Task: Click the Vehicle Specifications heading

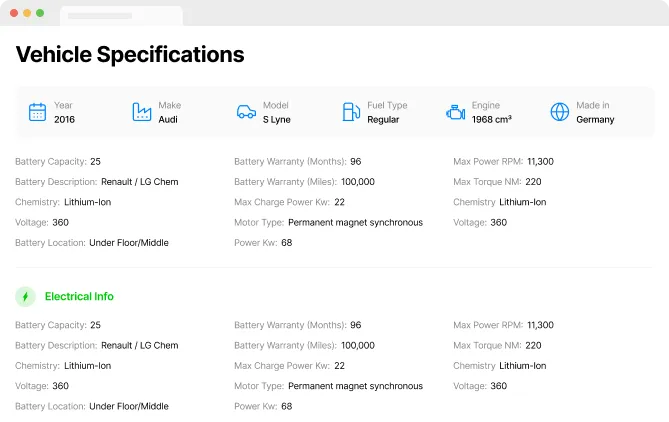Action: [x=130, y=55]
